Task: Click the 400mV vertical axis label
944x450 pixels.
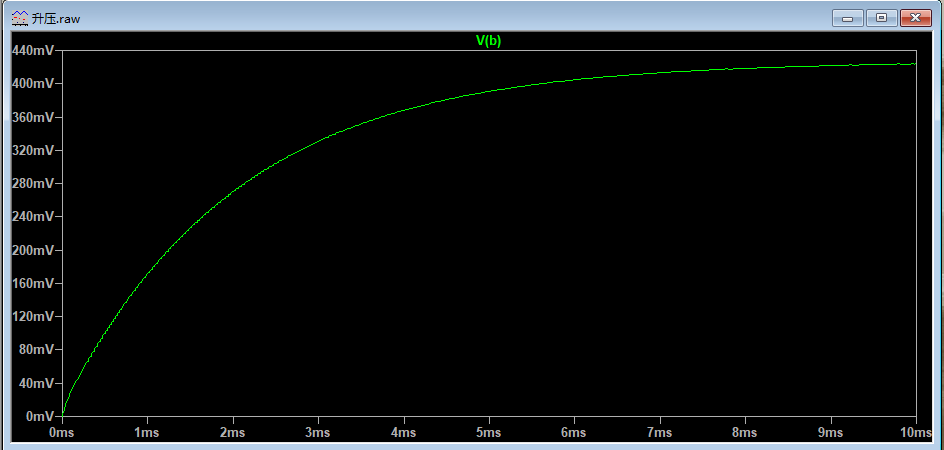Action: (x=33, y=84)
